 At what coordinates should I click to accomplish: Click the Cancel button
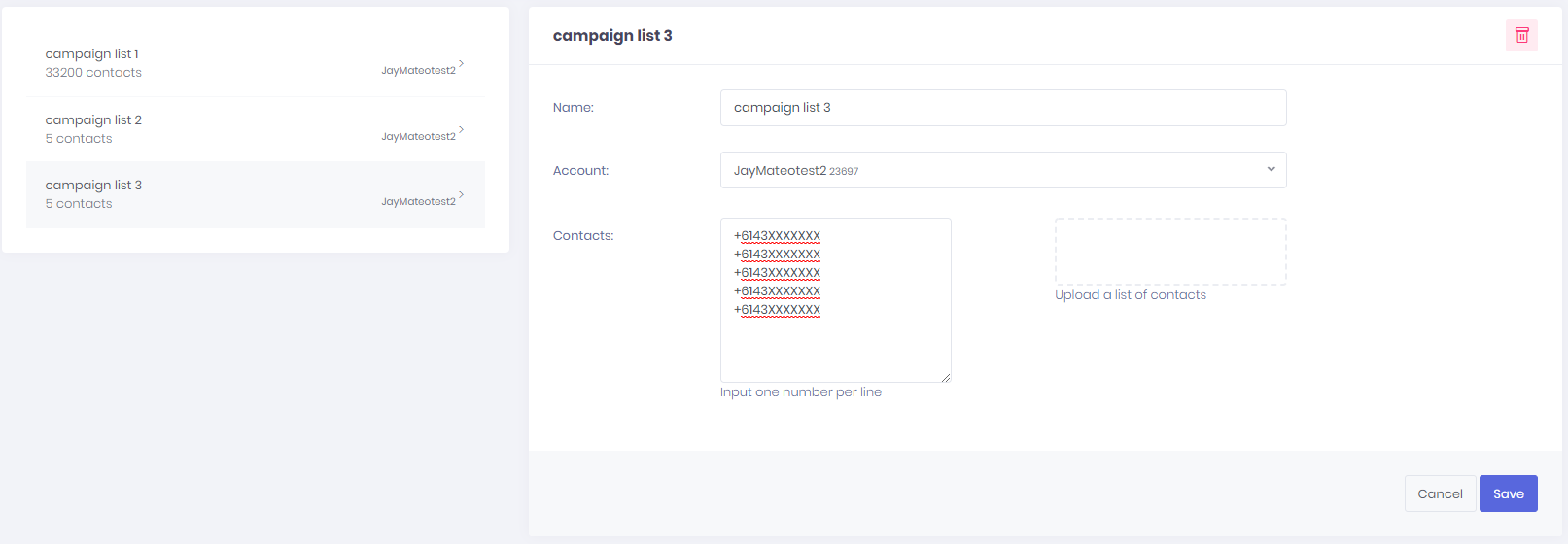tap(1440, 493)
